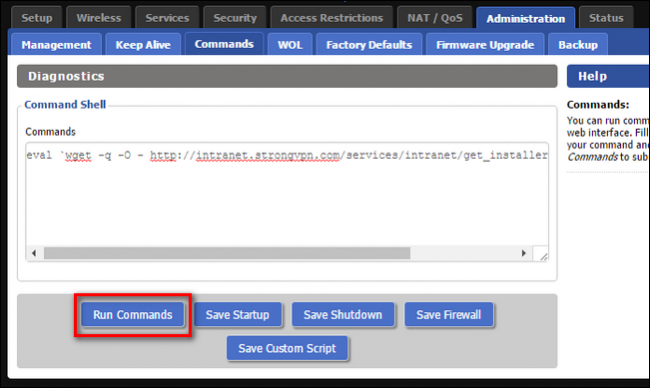Go to the Factory Defaults sub-tab
650x388 pixels.
pyautogui.click(x=369, y=44)
